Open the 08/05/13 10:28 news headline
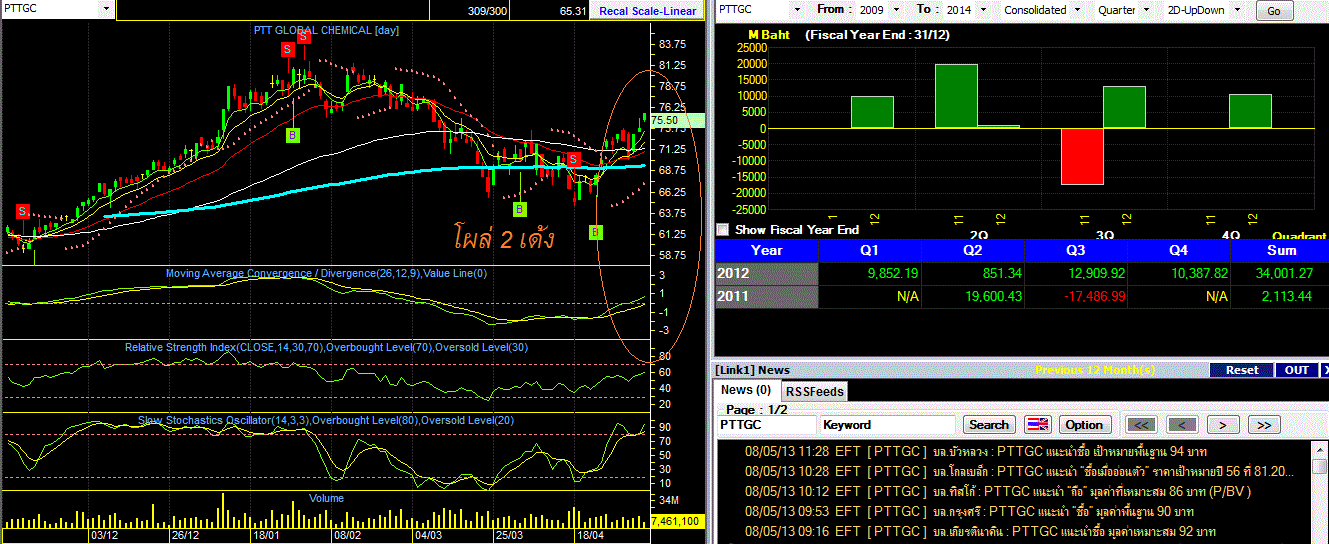The height and width of the screenshot is (544, 1329). coord(1018,470)
